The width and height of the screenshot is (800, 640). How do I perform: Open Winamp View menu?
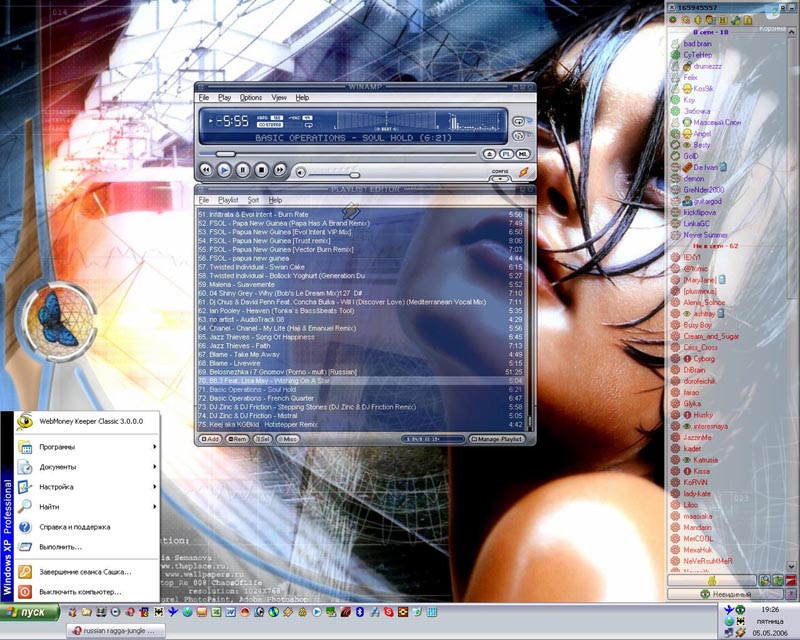(279, 97)
